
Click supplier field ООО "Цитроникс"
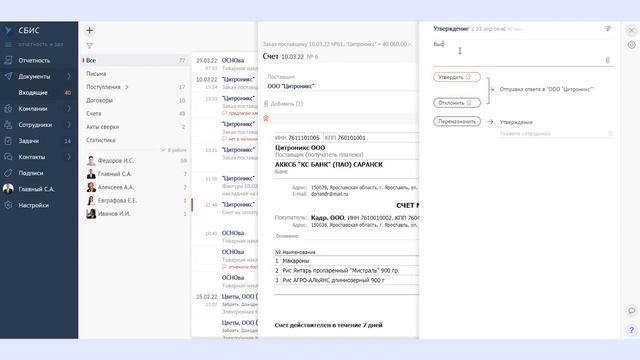click(291, 86)
